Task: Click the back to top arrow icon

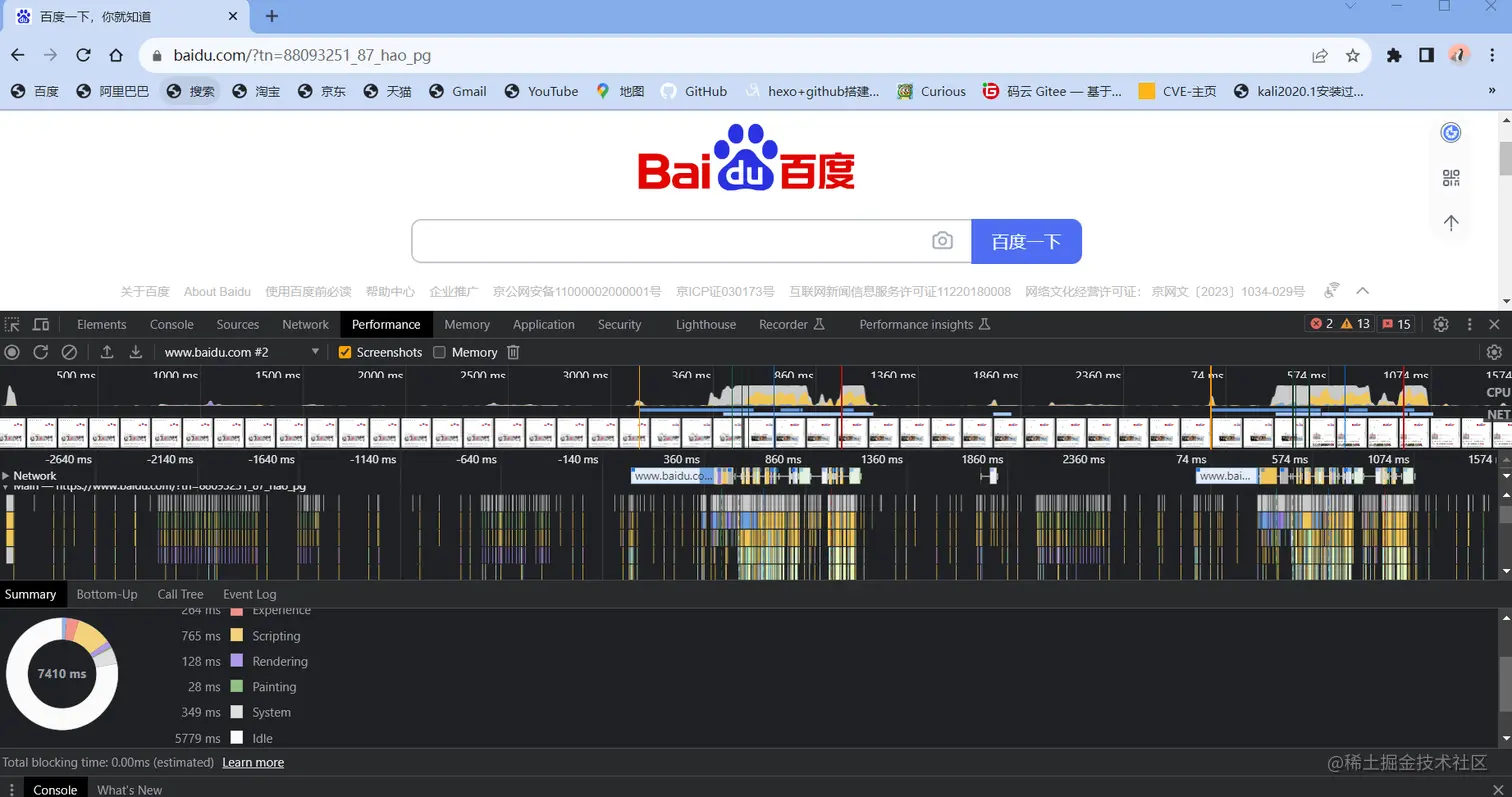Action: click(1451, 222)
